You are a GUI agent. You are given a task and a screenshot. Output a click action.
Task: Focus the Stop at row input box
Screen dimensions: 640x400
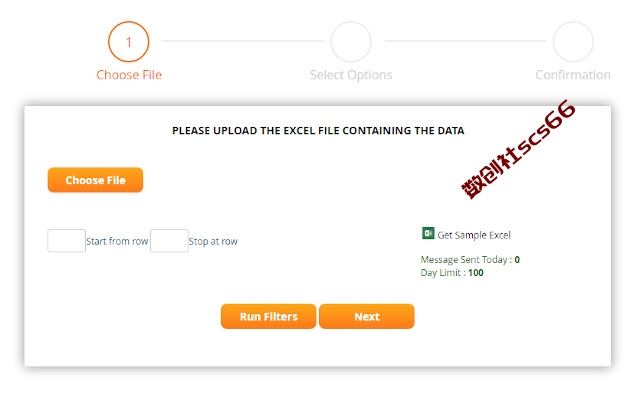169,241
